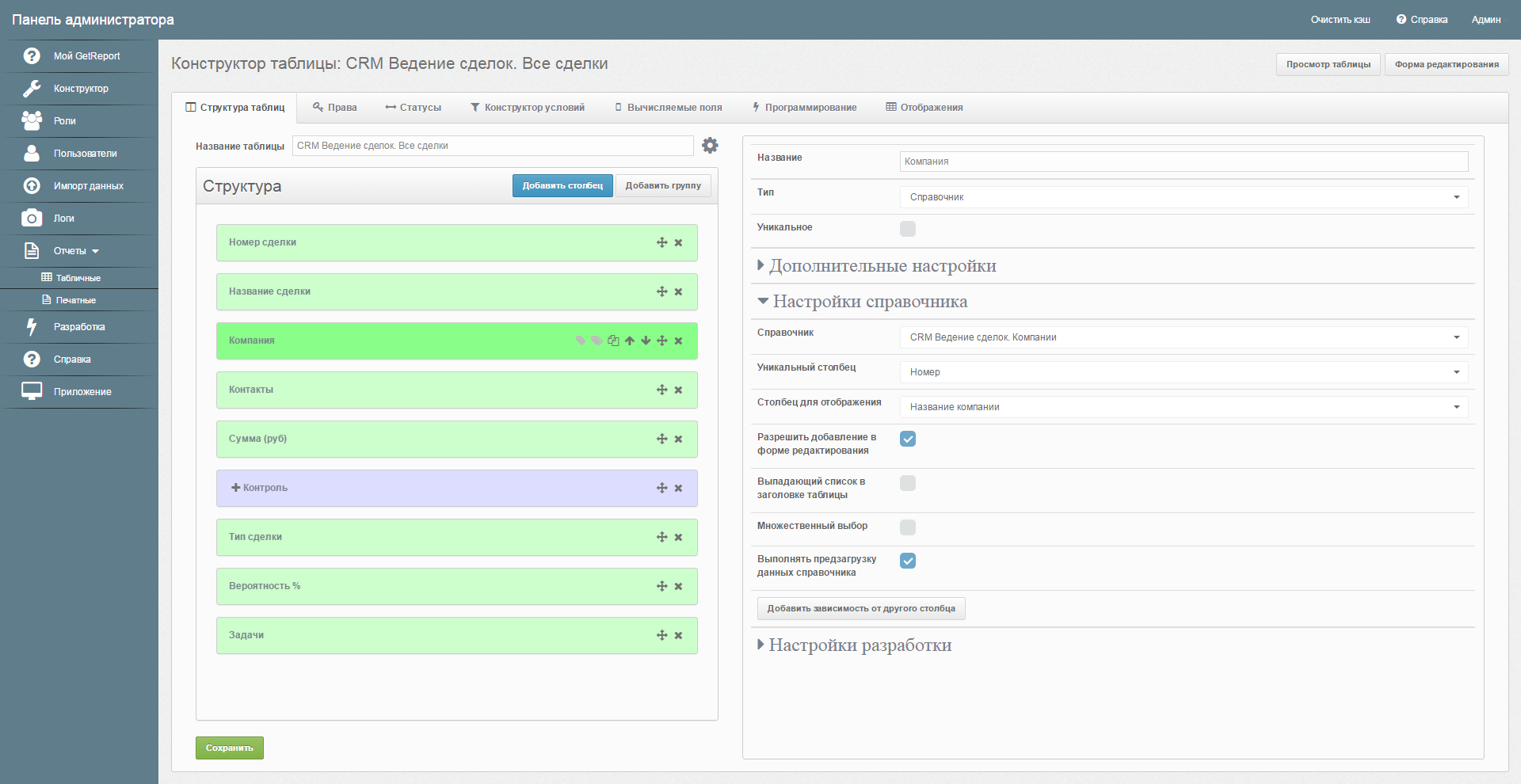Move Компания column up with arrow
Screen dimensions: 1521x784
(630, 341)
